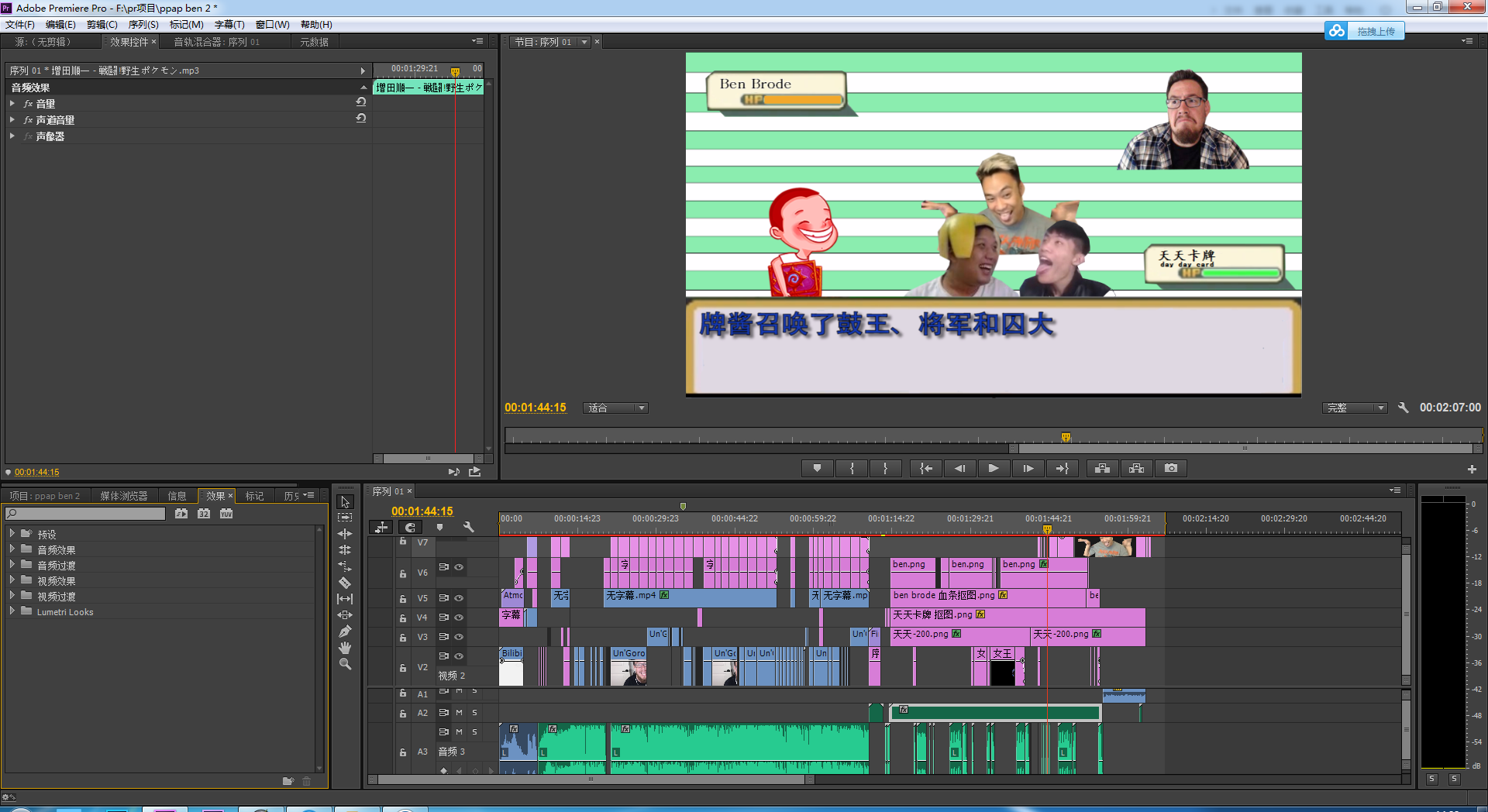The height and width of the screenshot is (812, 1488).
Task: Expand the 声像器 effect properties
Action: point(12,136)
